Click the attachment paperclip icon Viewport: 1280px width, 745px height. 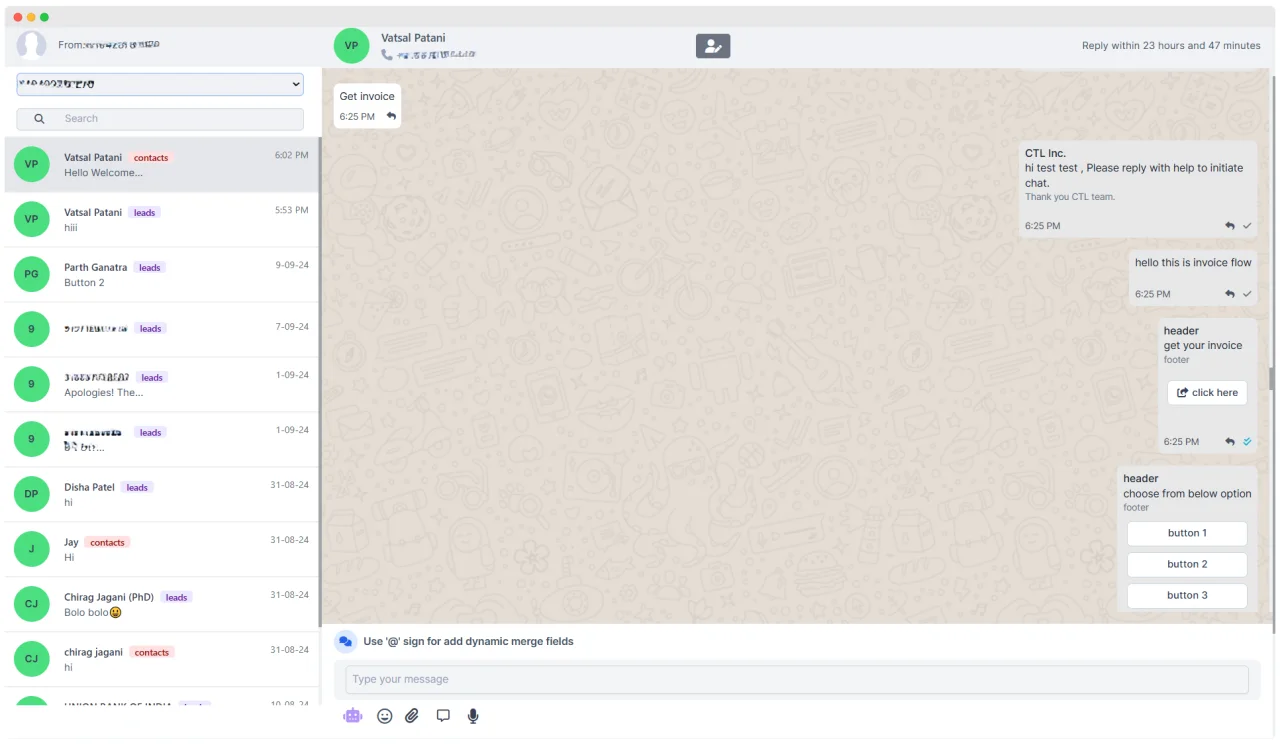tap(412, 716)
